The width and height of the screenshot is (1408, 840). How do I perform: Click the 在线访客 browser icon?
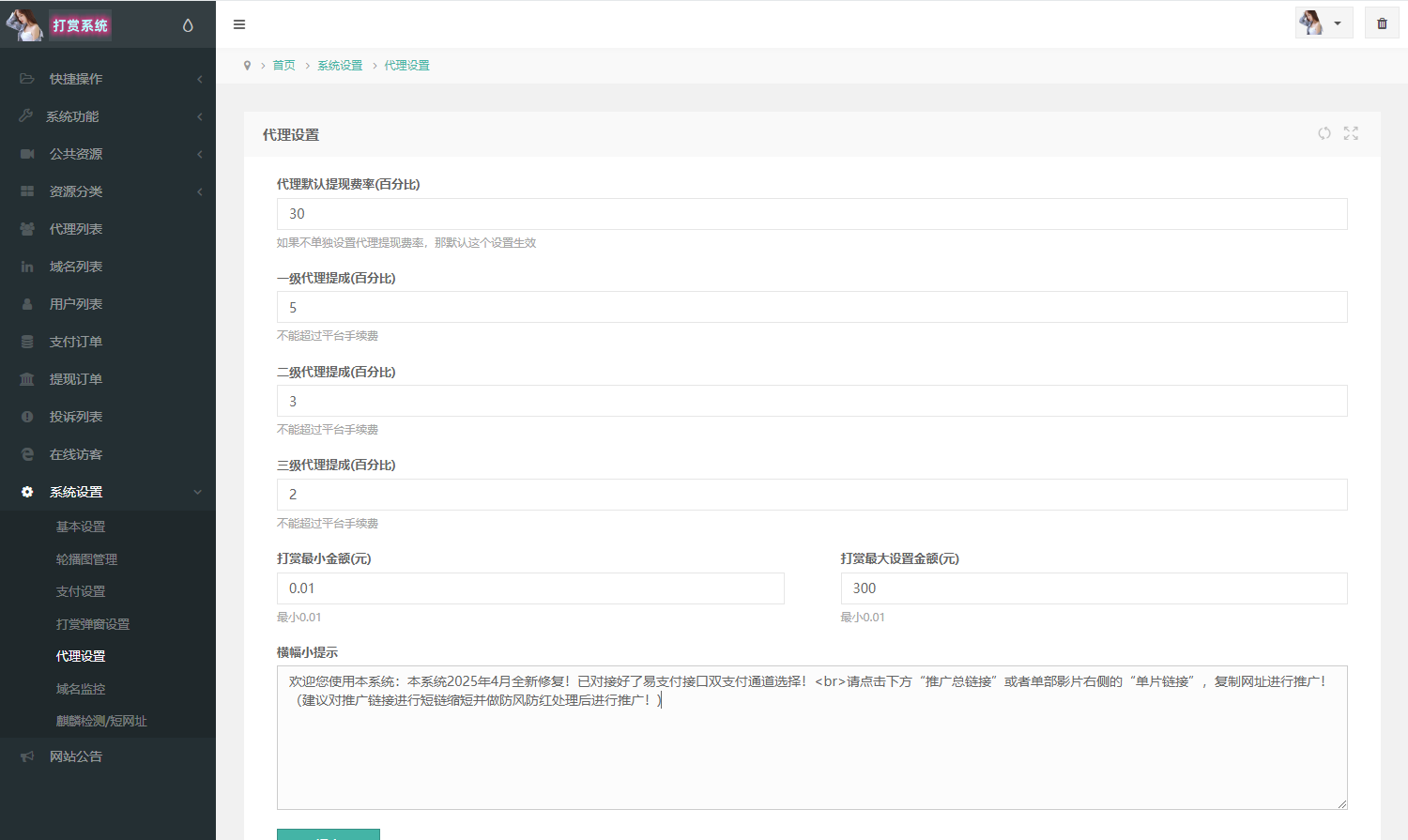pos(25,453)
